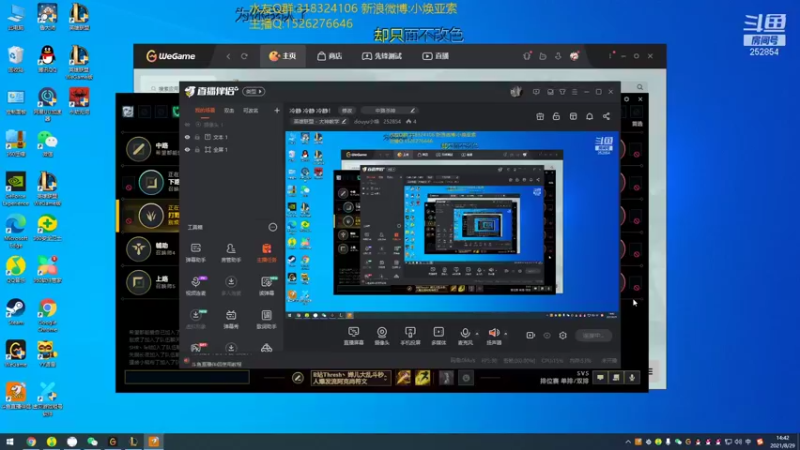Mute the 麦克风 microphone

click(x=465, y=336)
